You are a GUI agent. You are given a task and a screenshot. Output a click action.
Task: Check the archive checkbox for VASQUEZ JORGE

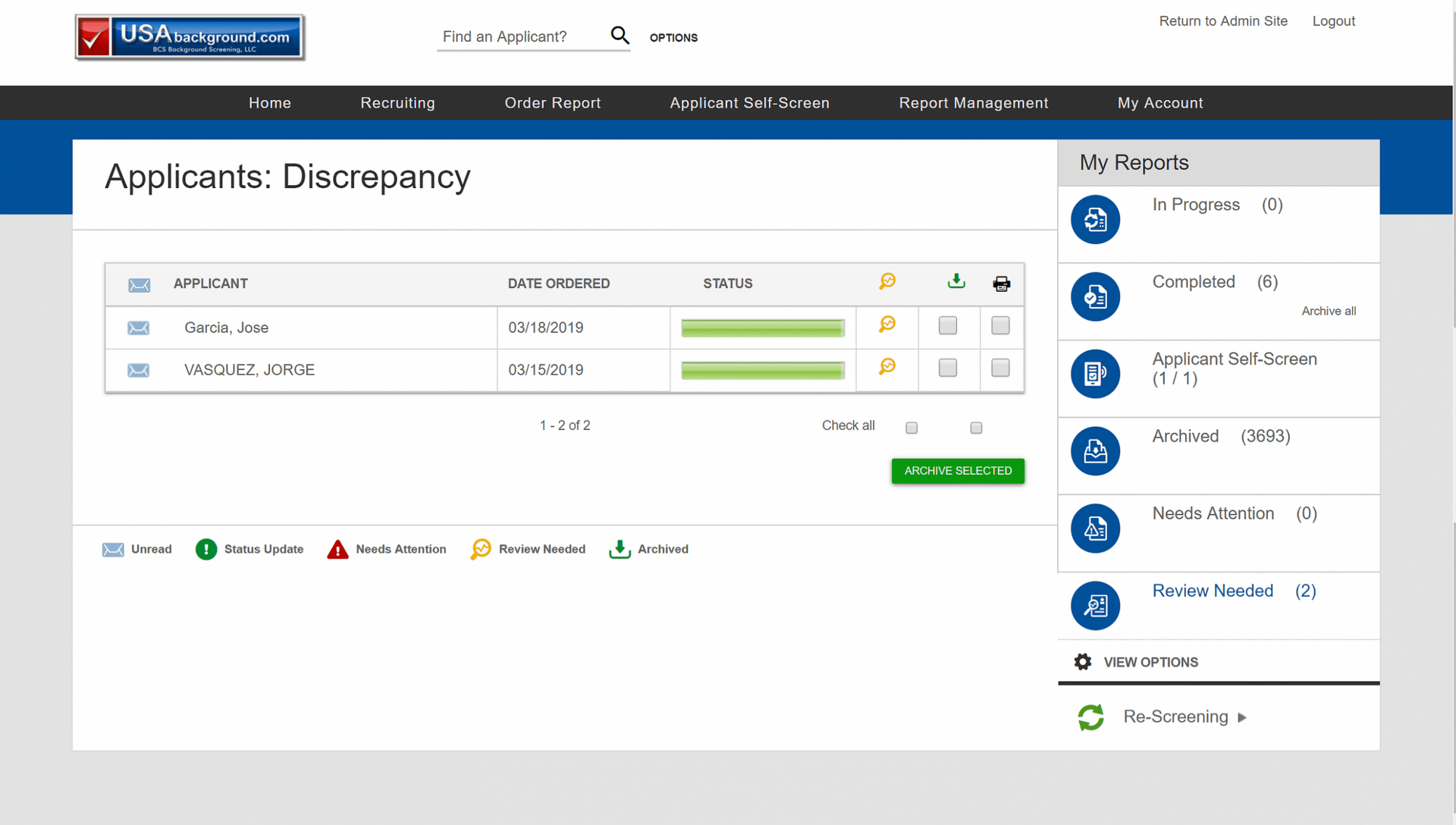(x=947, y=369)
